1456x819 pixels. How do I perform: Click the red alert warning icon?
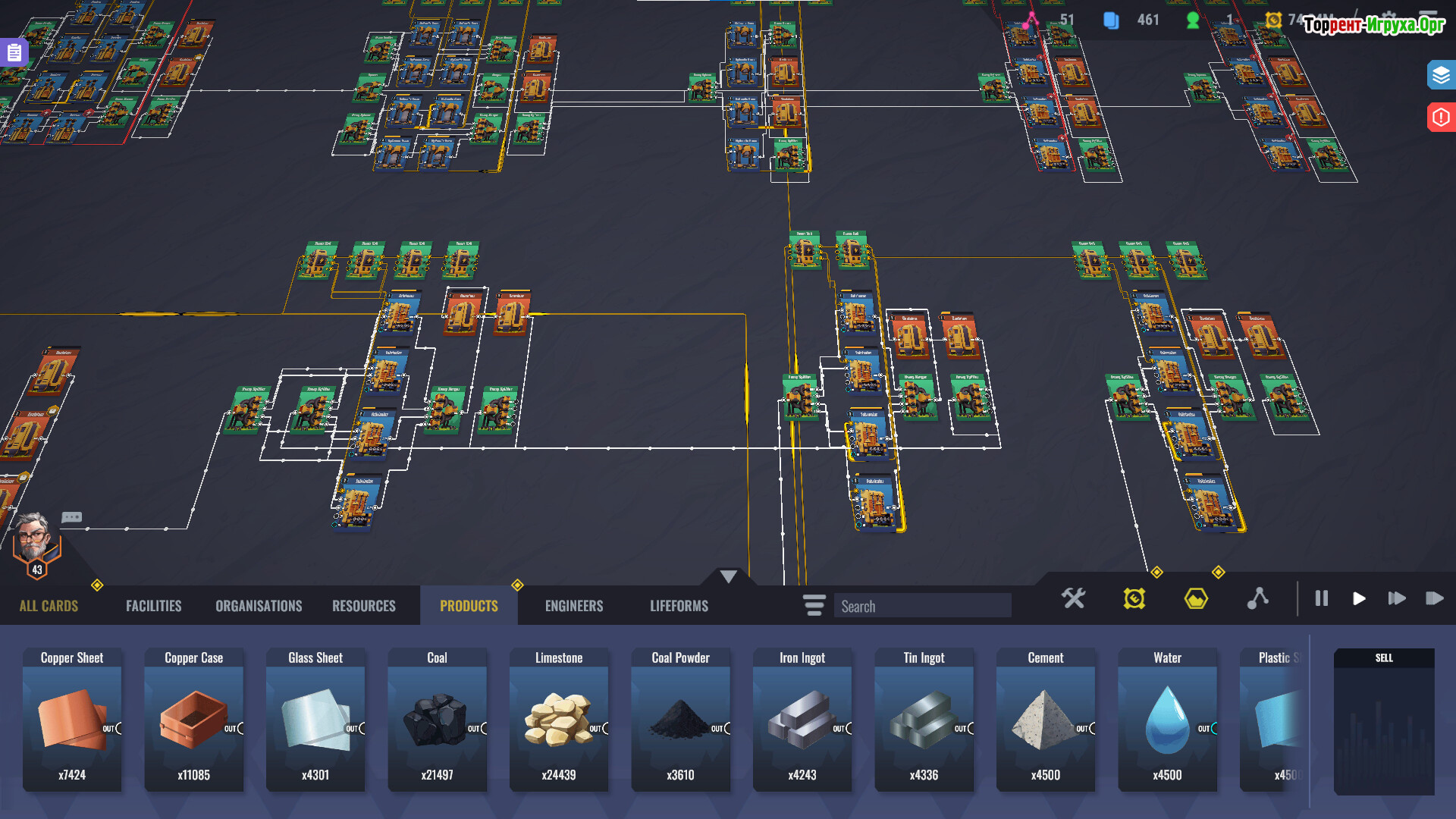point(1441,118)
